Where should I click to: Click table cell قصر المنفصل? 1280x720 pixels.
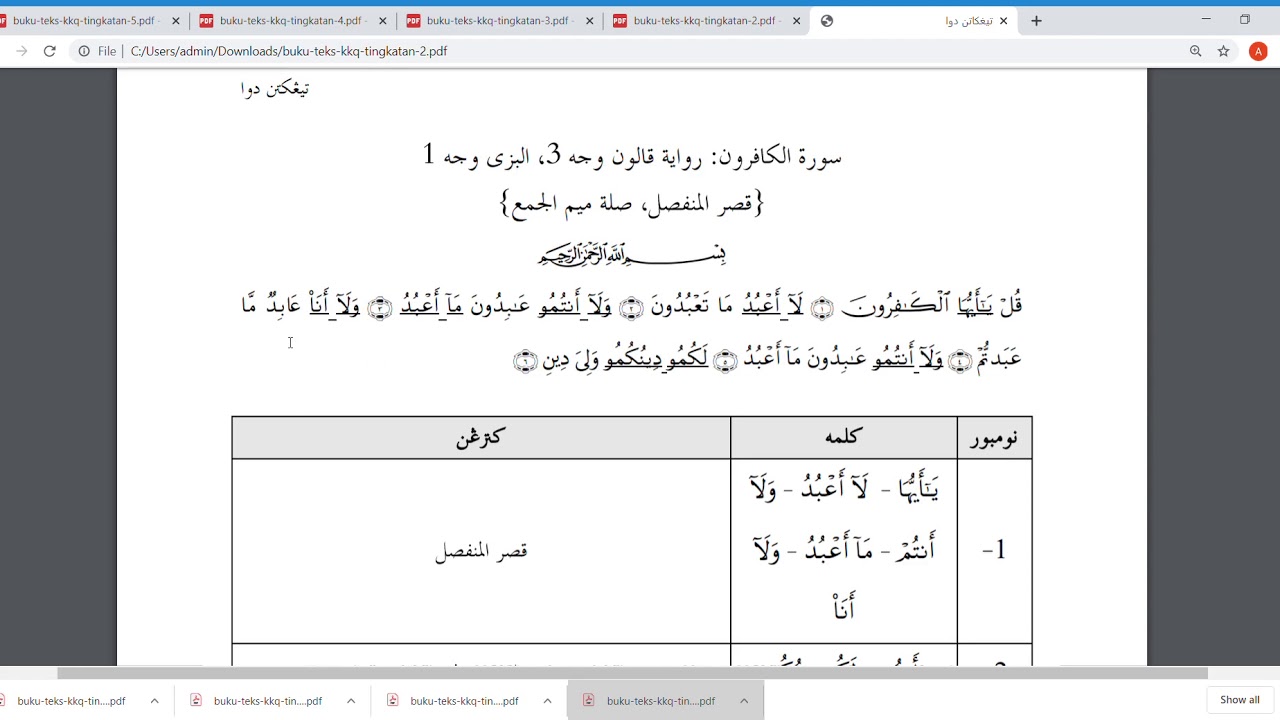[x=481, y=551]
